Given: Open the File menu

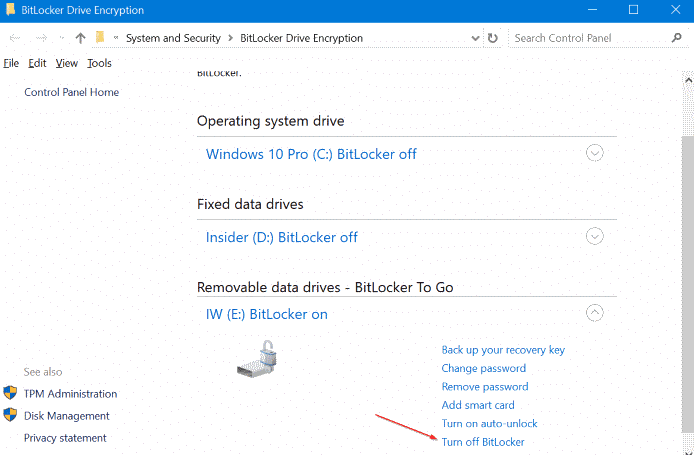Looking at the screenshot, I should click(11, 63).
